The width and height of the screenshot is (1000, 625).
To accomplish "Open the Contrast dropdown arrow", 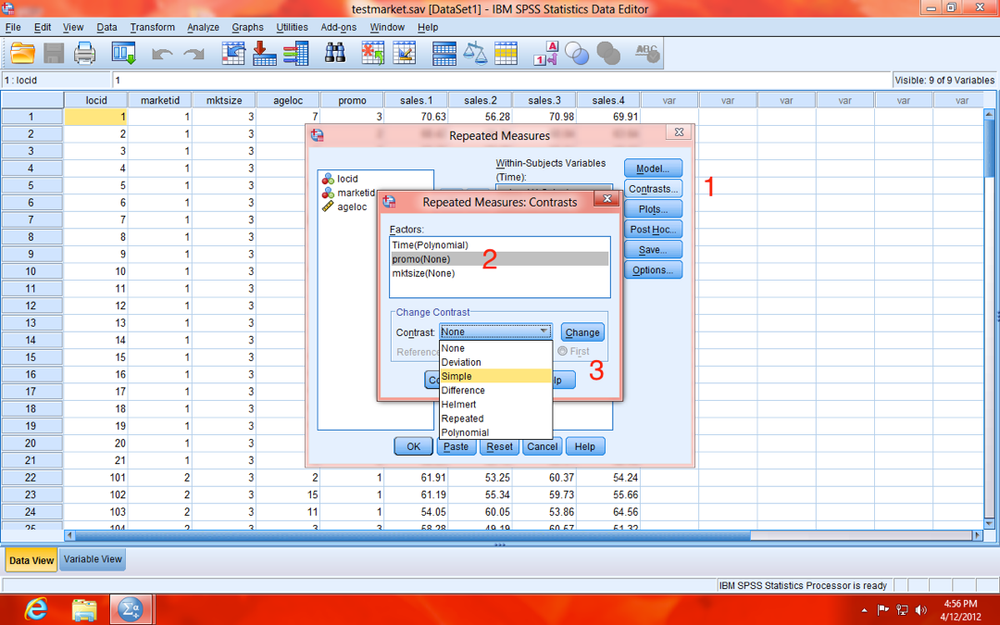I will 543,332.
